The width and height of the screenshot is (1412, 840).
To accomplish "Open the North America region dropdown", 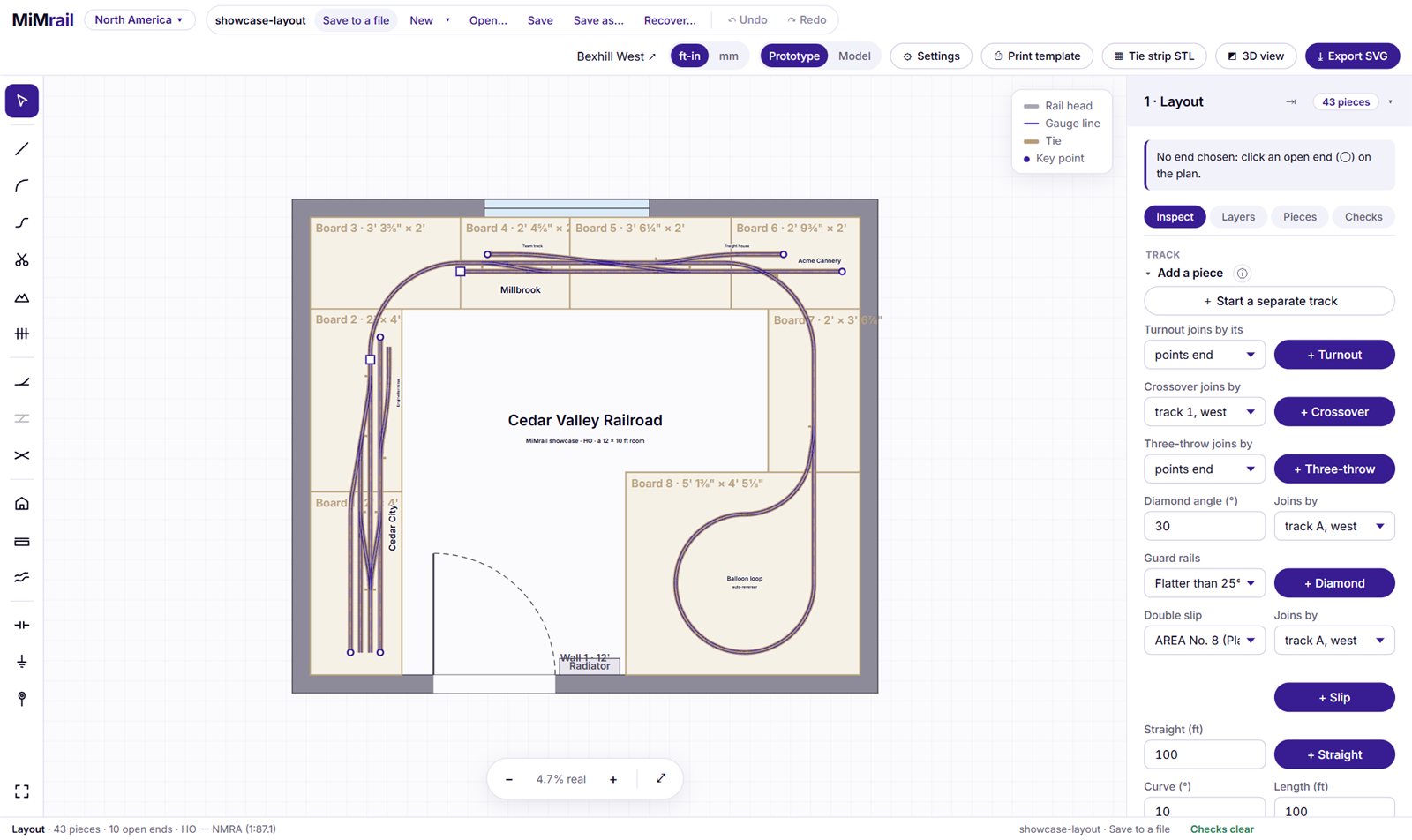I will [139, 19].
